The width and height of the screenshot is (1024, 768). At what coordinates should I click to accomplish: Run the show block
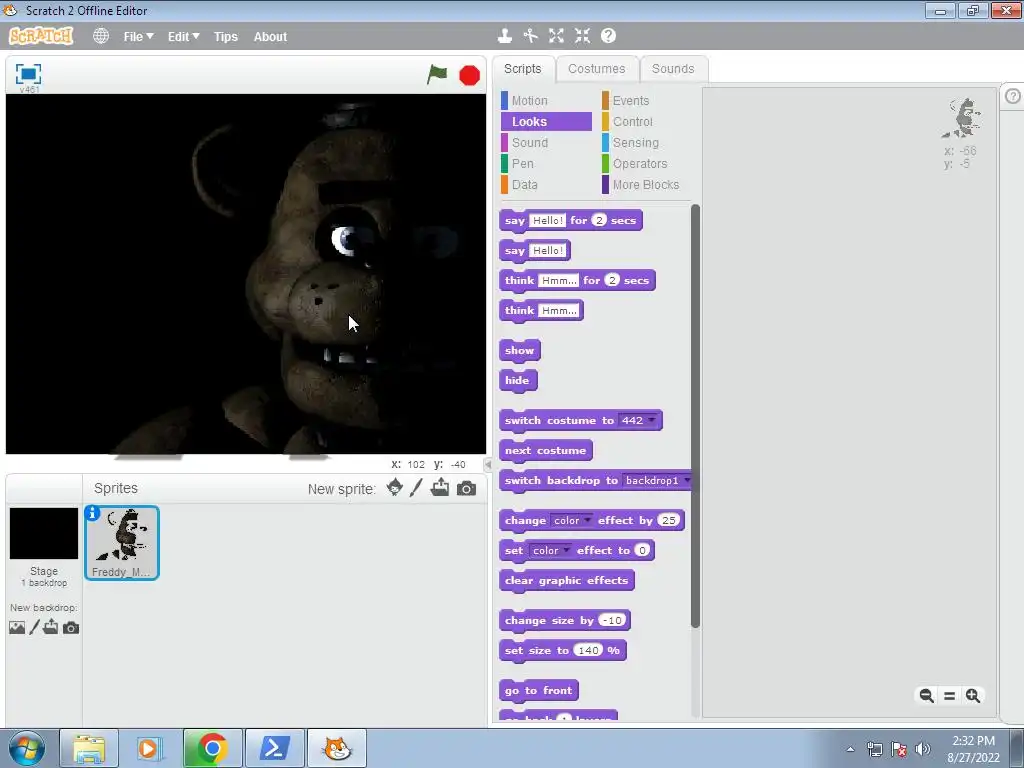(x=519, y=351)
